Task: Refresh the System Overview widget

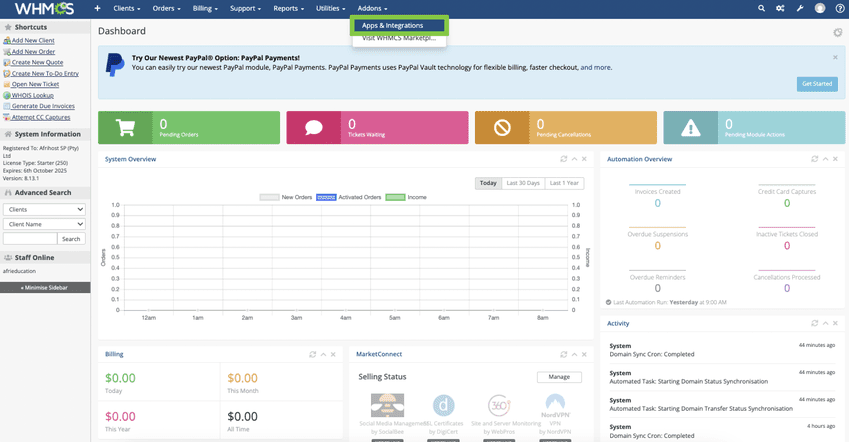Action: tap(564, 159)
